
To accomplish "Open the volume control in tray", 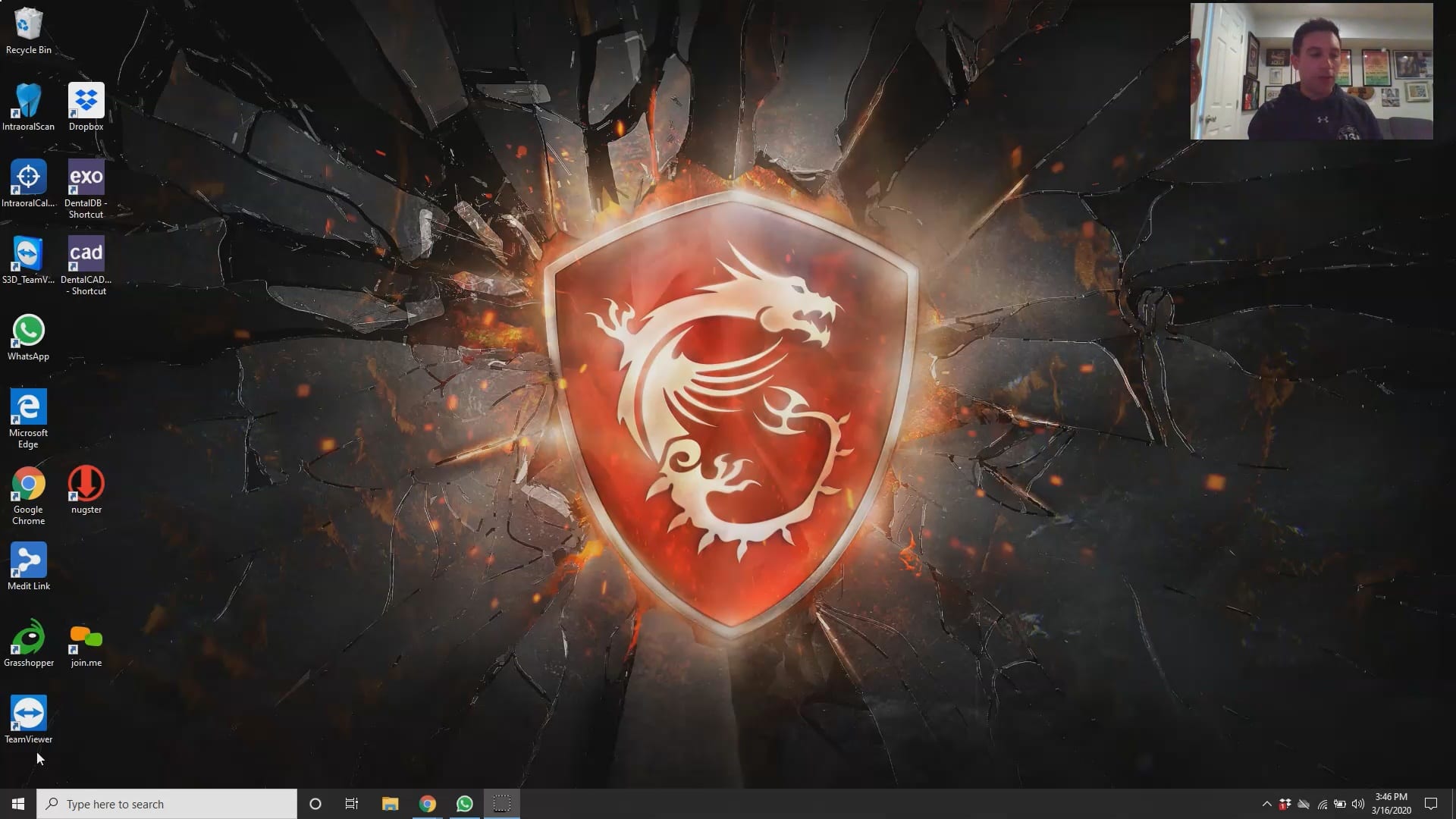I will (x=1358, y=804).
